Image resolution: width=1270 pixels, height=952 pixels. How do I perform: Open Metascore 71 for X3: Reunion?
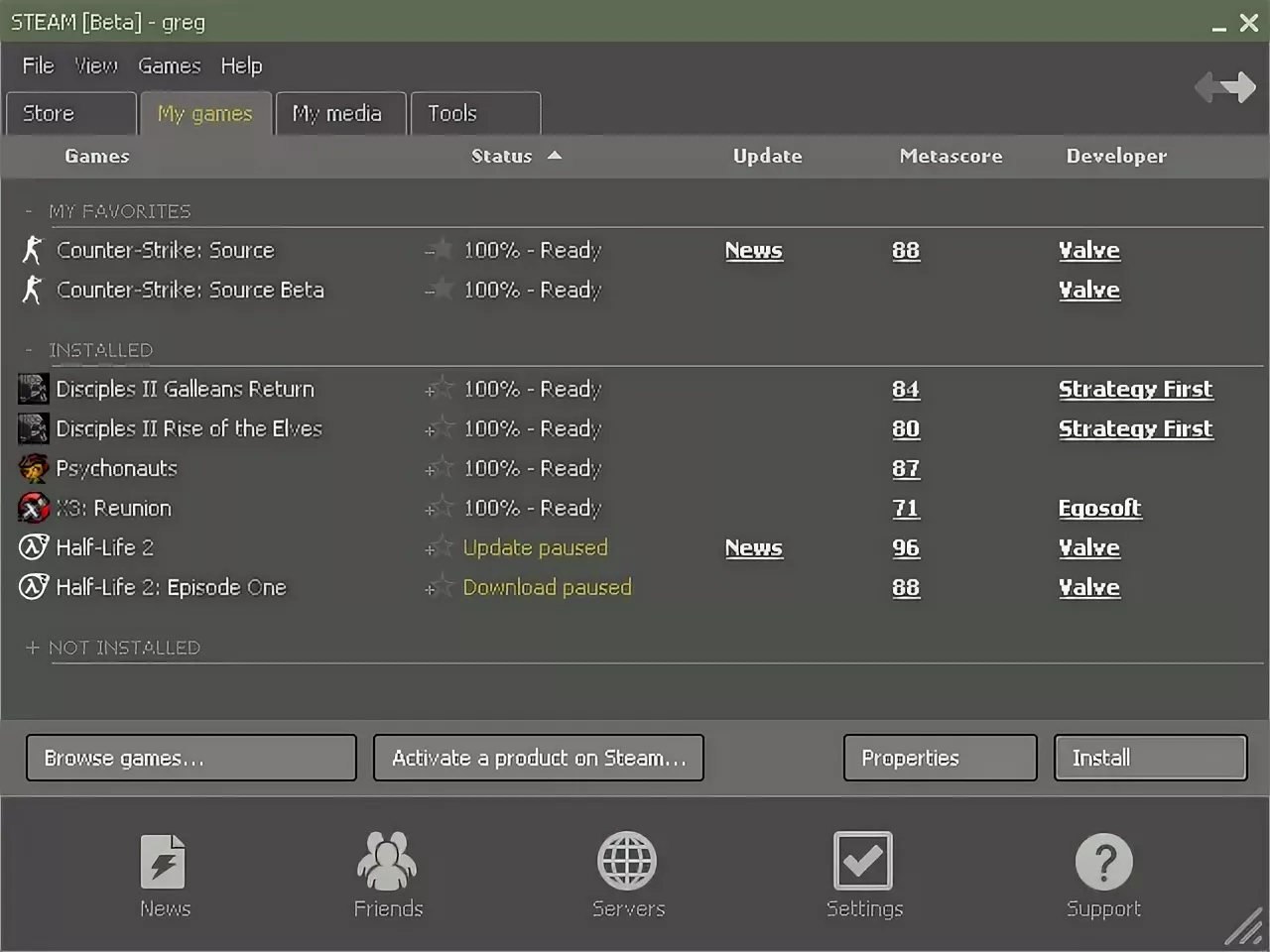click(905, 508)
